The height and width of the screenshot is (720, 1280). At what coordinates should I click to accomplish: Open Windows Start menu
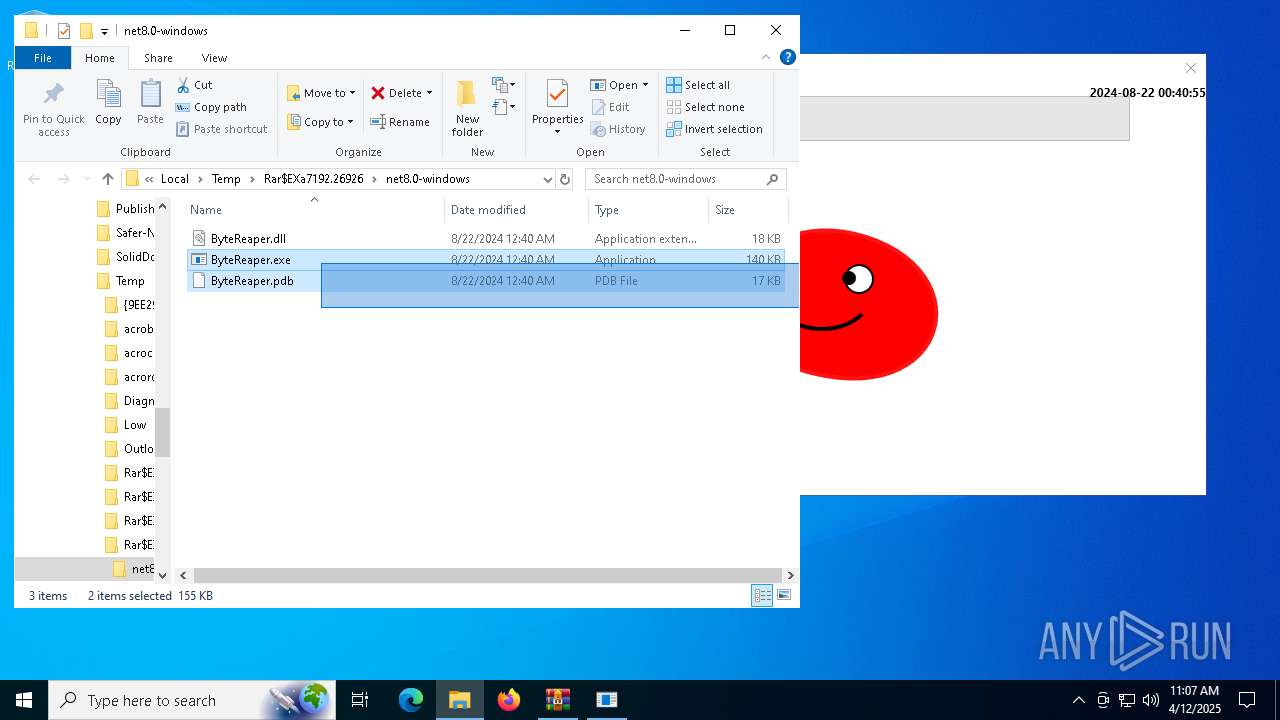(24, 700)
